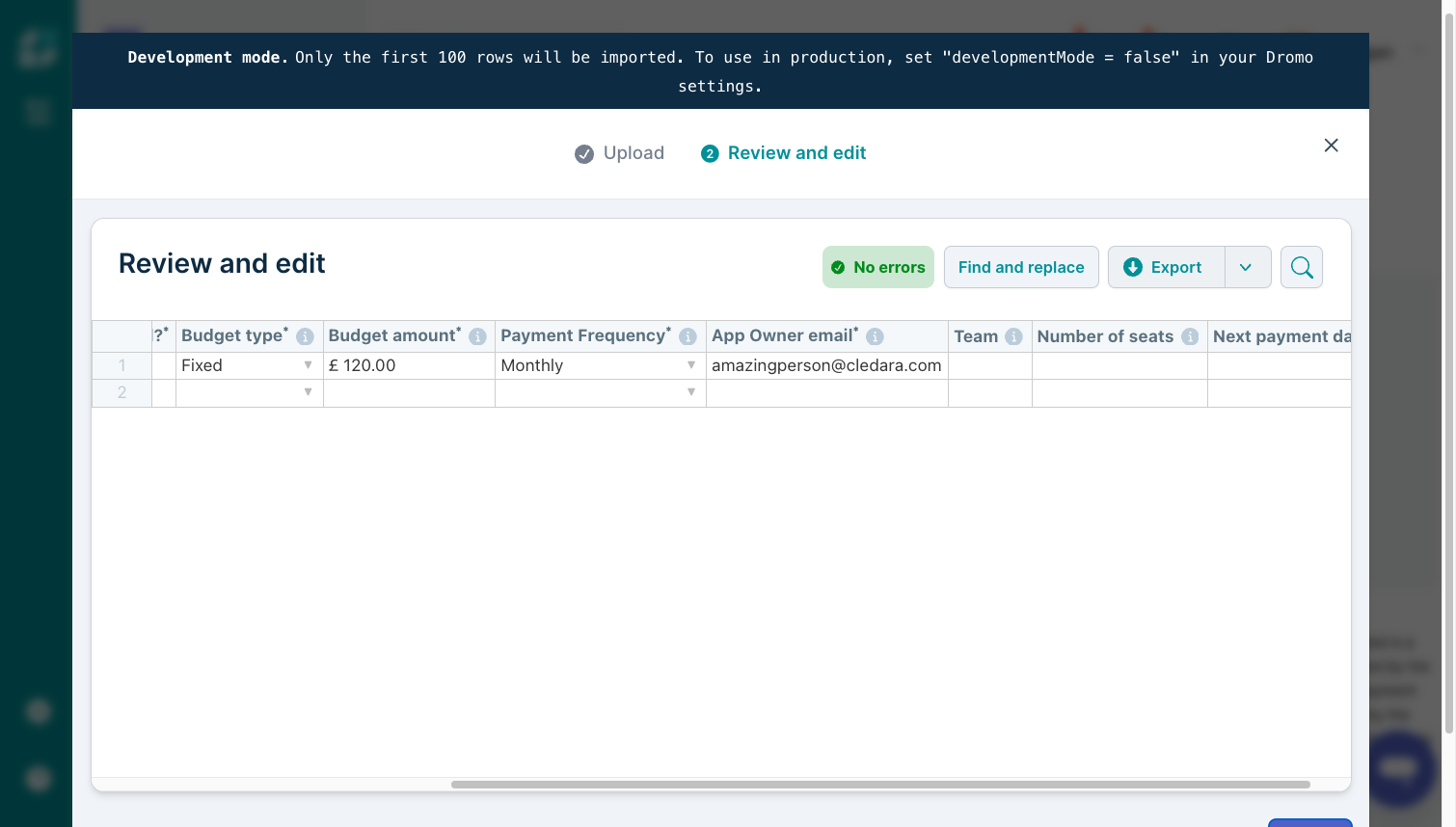Show info for Budget amount column
Viewport: 1456px width, 827px height.
click(477, 336)
